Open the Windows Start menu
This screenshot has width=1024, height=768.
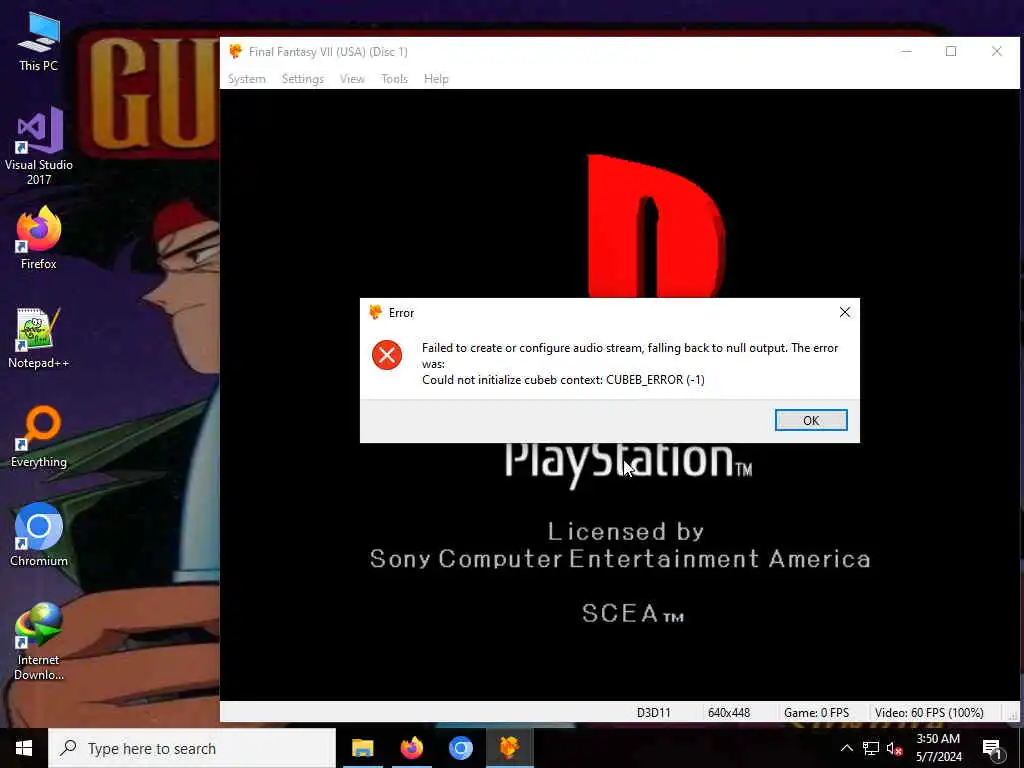click(x=24, y=748)
